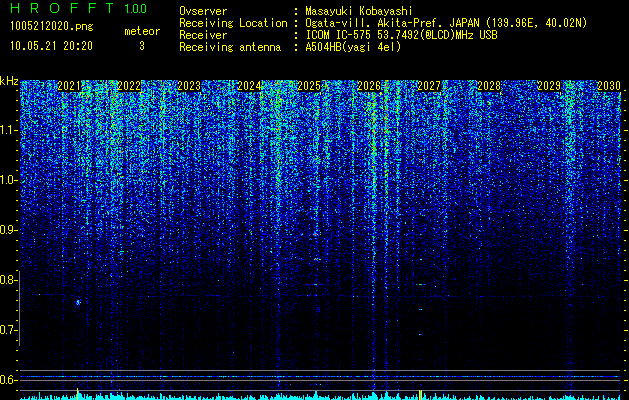Image resolution: width=629 pixels, height=400 pixels.
Task: Click the HROFFT 1.0.0 title text
Action: click(x=79, y=8)
